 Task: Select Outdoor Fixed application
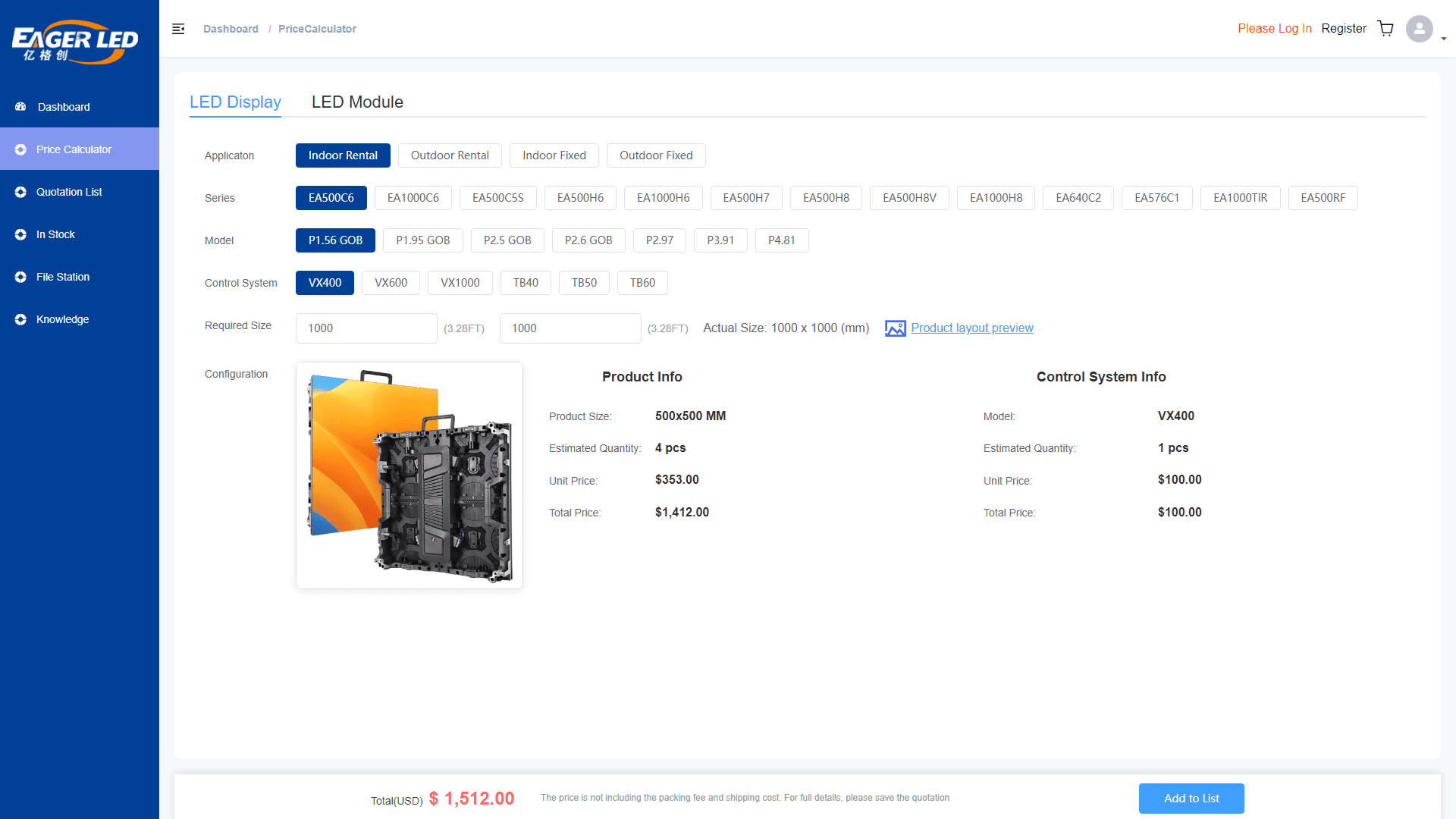pos(656,155)
